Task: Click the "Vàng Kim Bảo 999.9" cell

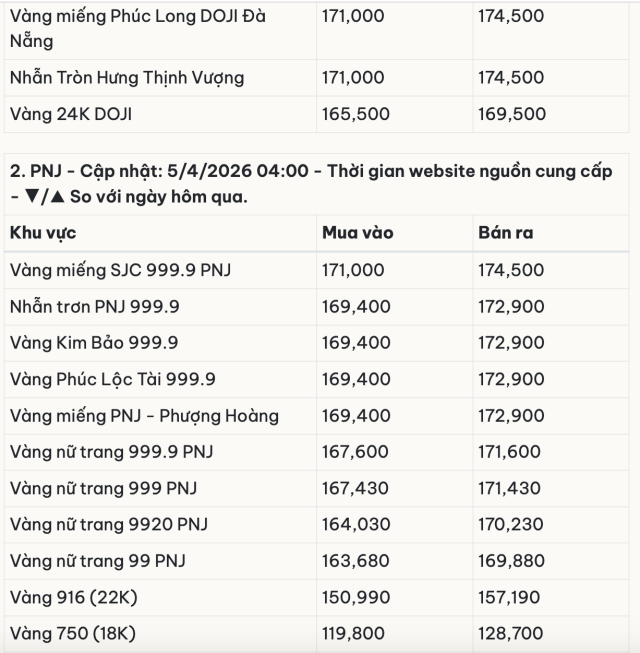Action: [x=94, y=343]
